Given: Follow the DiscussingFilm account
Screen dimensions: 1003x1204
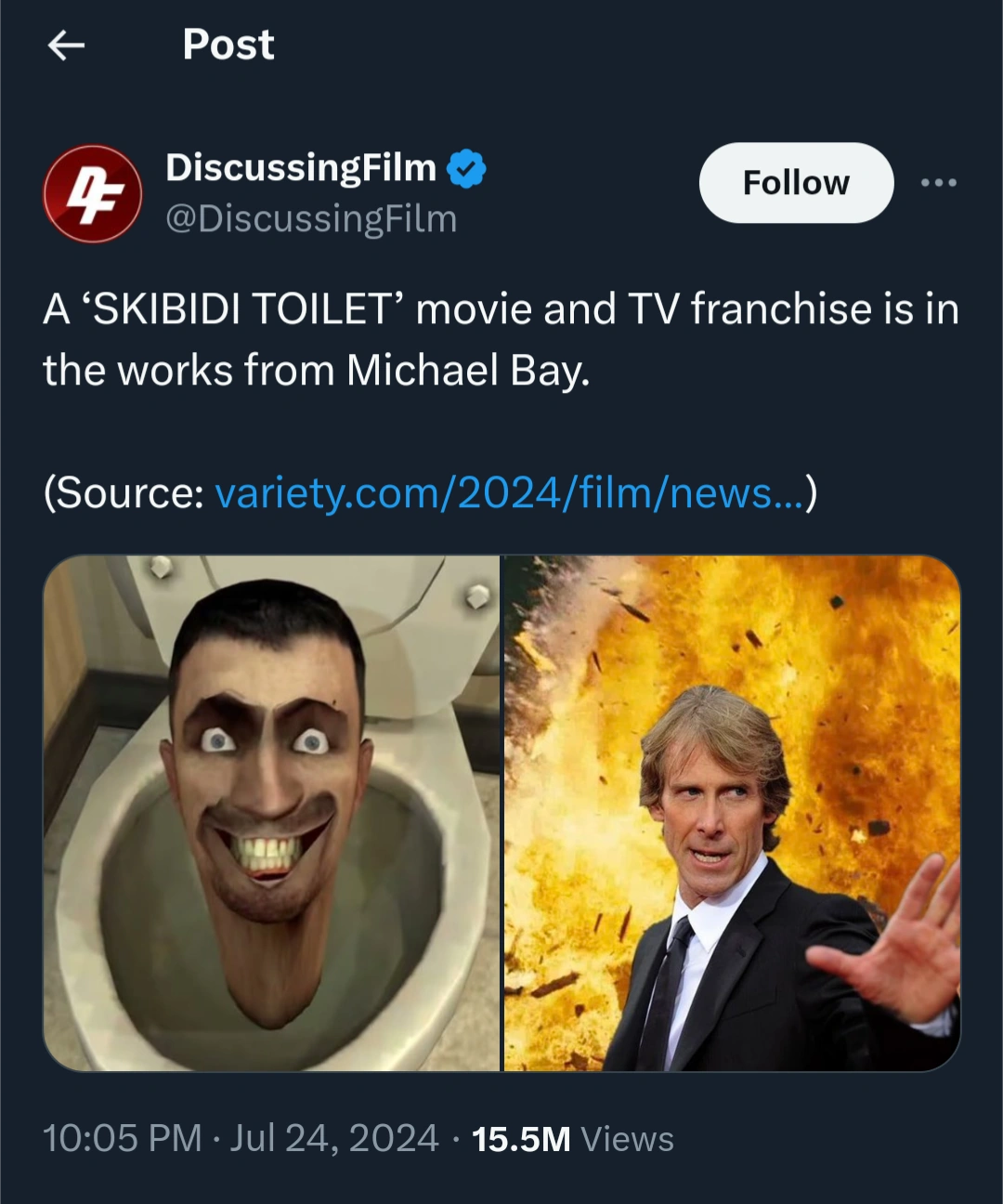Looking at the screenshot, I should (x=796, y=183).
